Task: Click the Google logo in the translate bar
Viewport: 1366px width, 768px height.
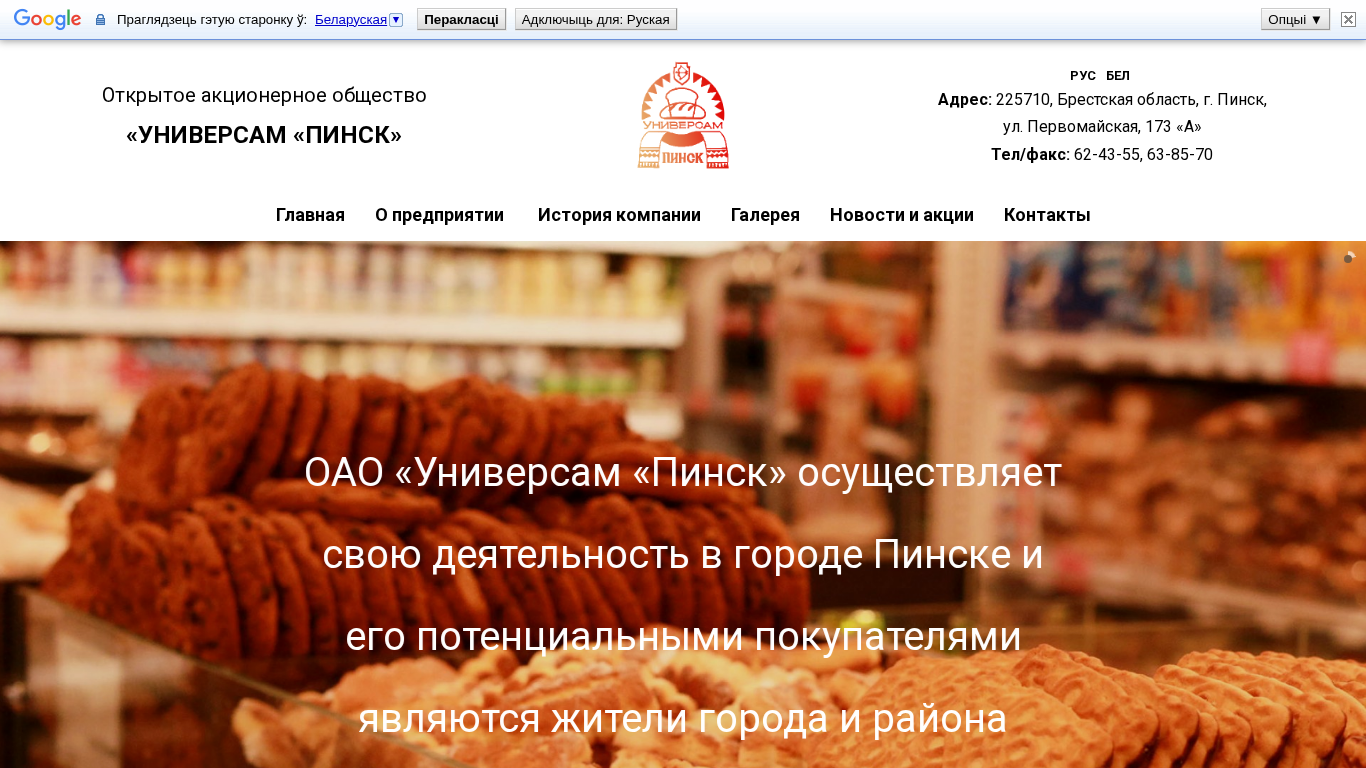Action: tap(47, 20)
